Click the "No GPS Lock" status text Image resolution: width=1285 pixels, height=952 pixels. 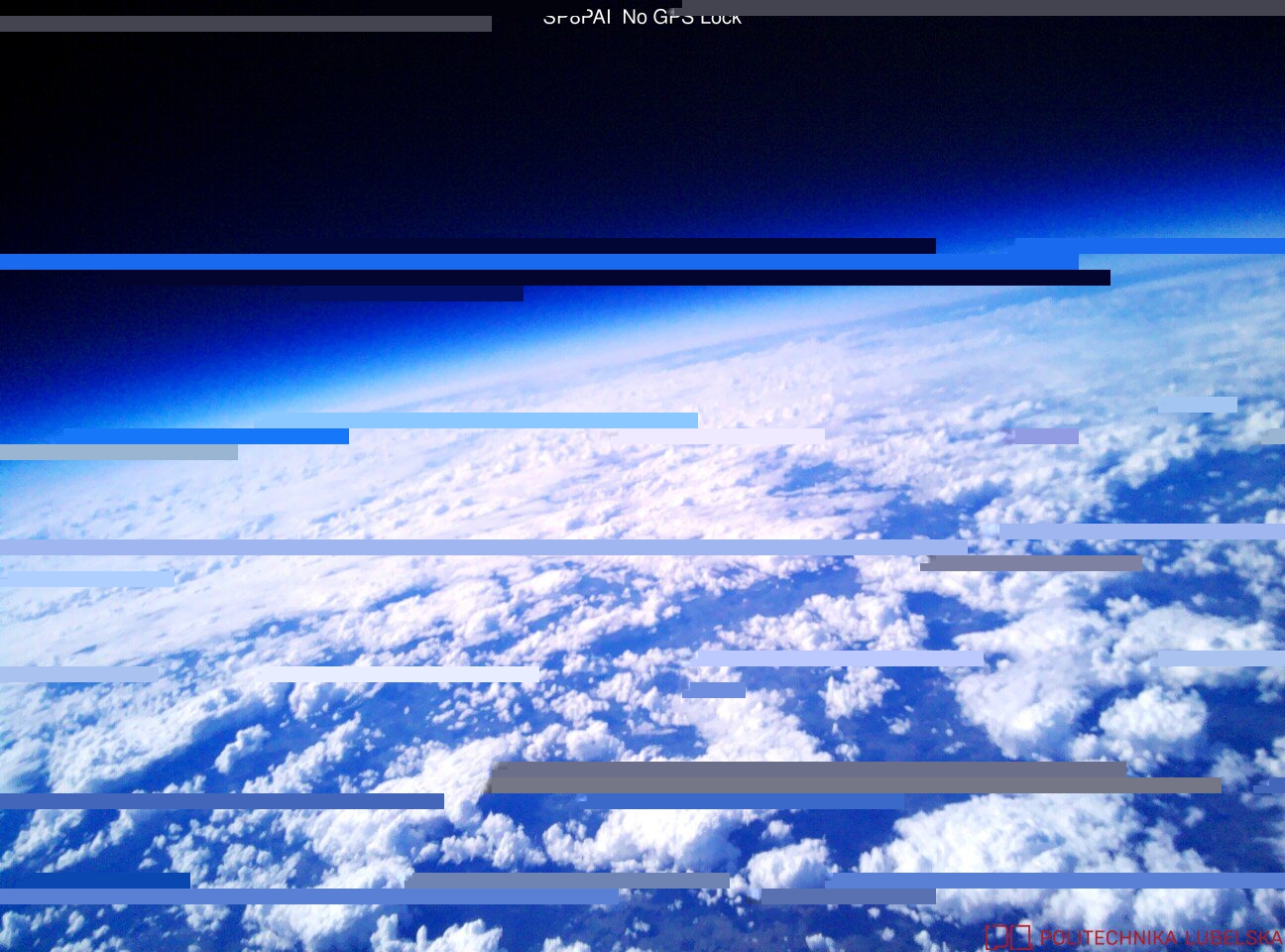tap(682, 17)
